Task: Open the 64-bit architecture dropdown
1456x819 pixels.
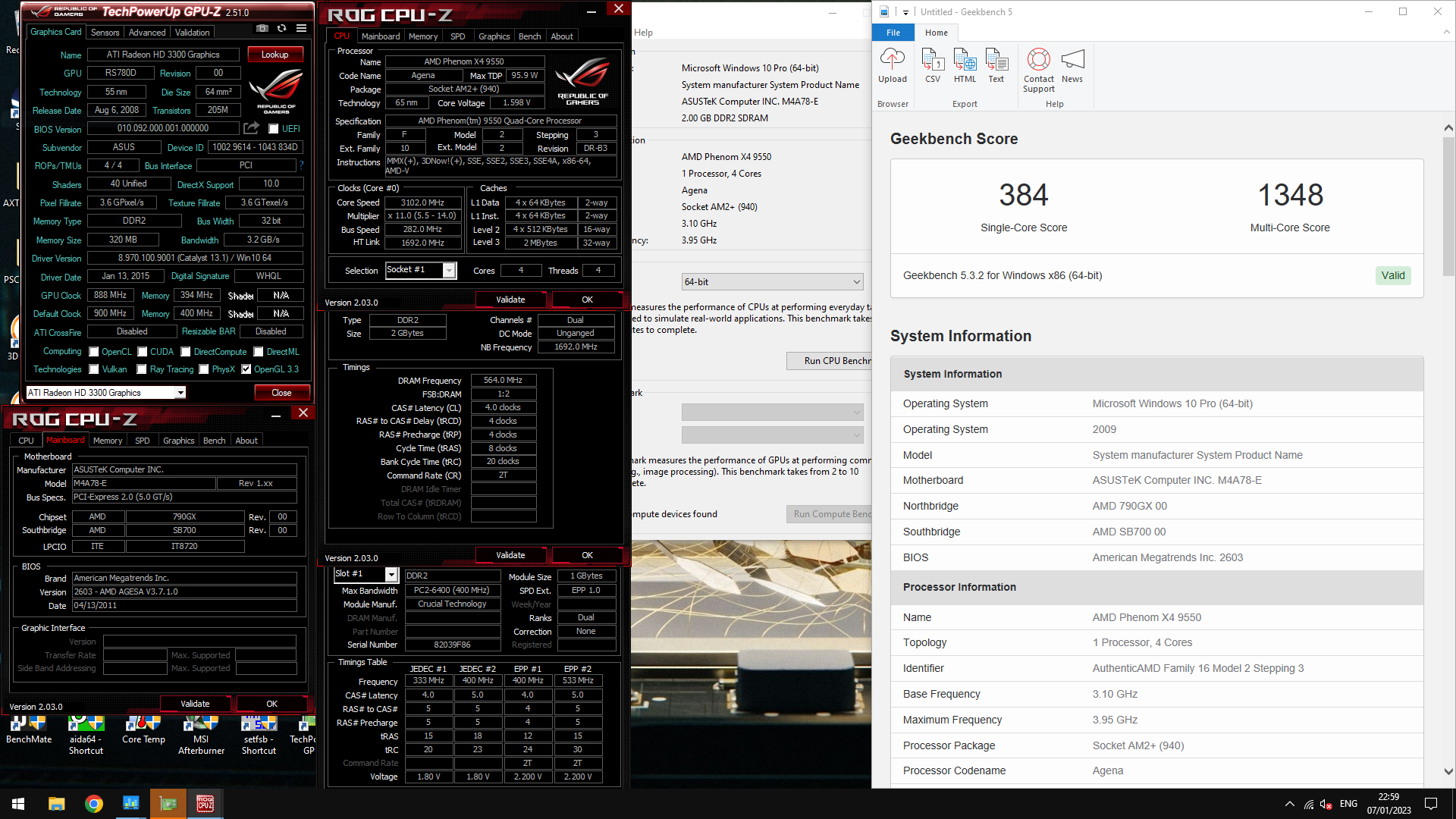Action: point(772,282)
